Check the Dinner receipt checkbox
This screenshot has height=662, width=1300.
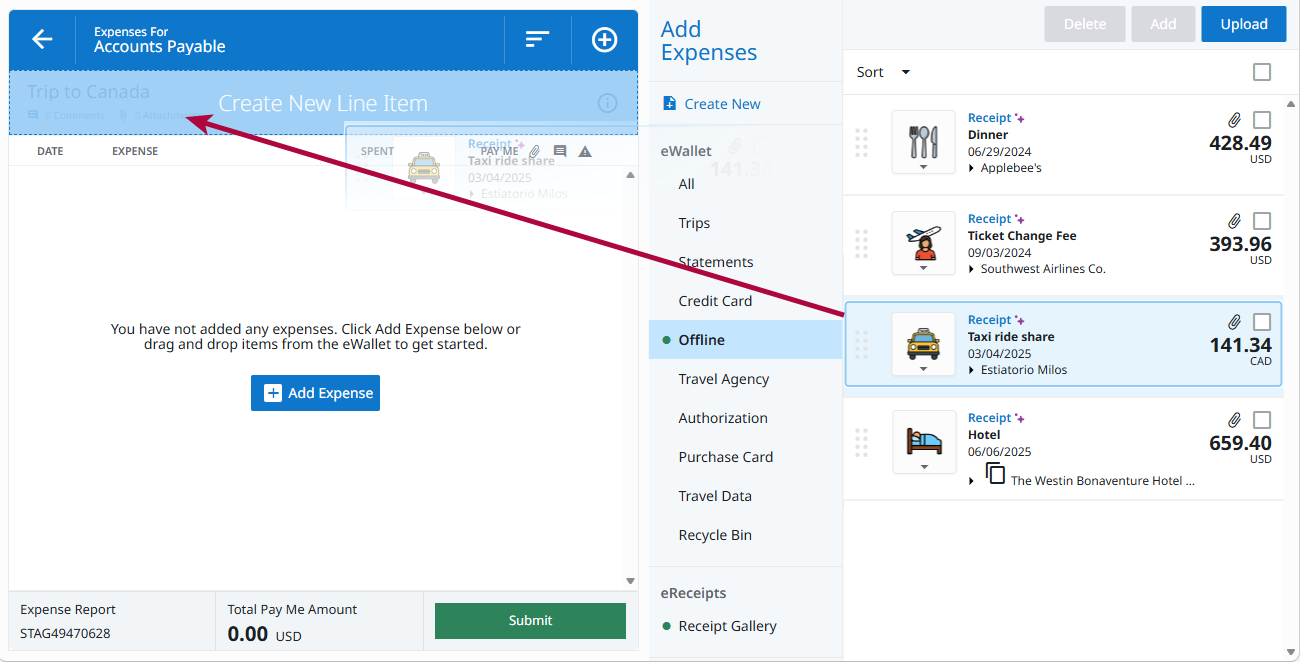(x=1261, y=119)
